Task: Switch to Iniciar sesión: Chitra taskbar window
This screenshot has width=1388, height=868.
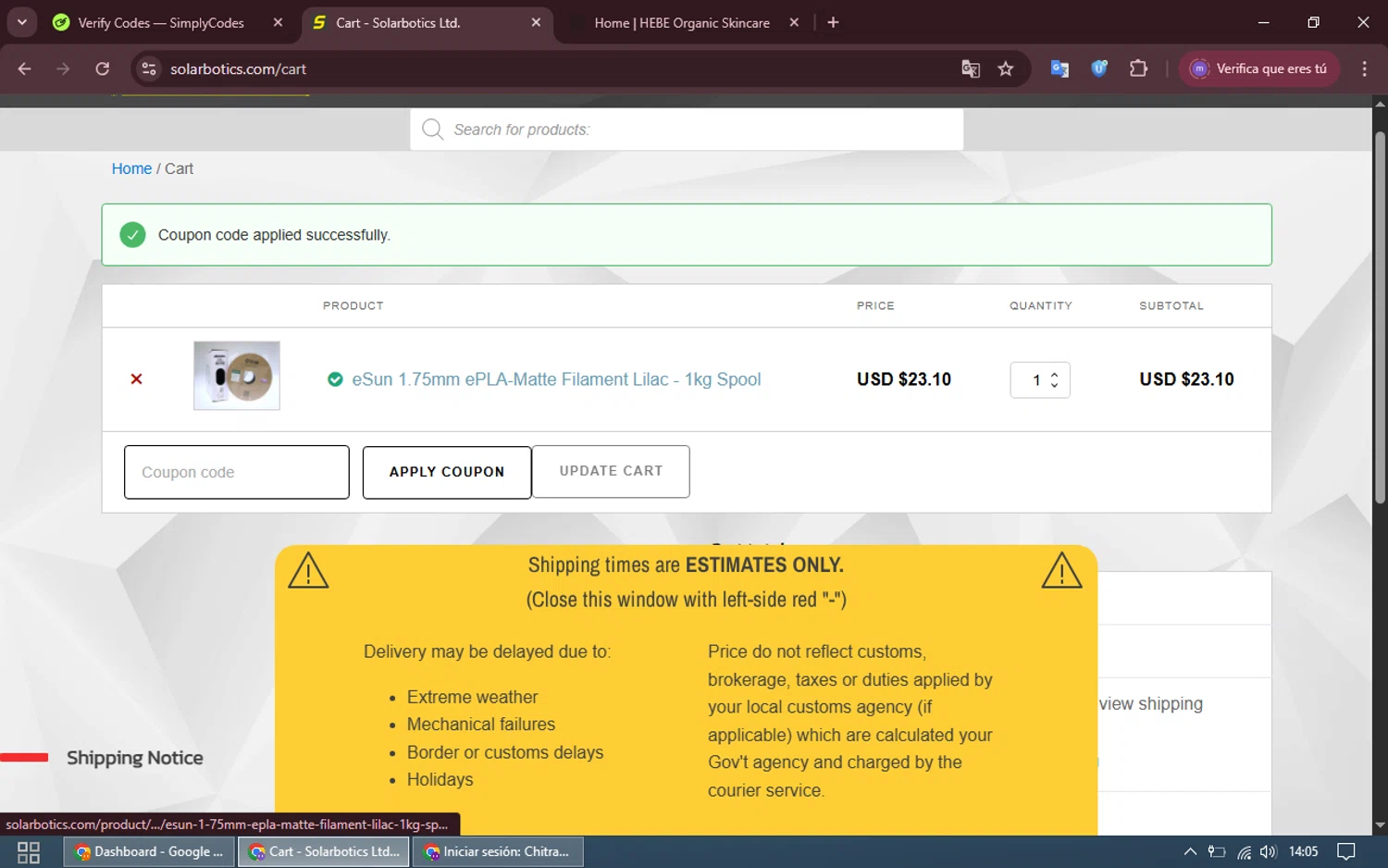Action: tap(498, 852)
